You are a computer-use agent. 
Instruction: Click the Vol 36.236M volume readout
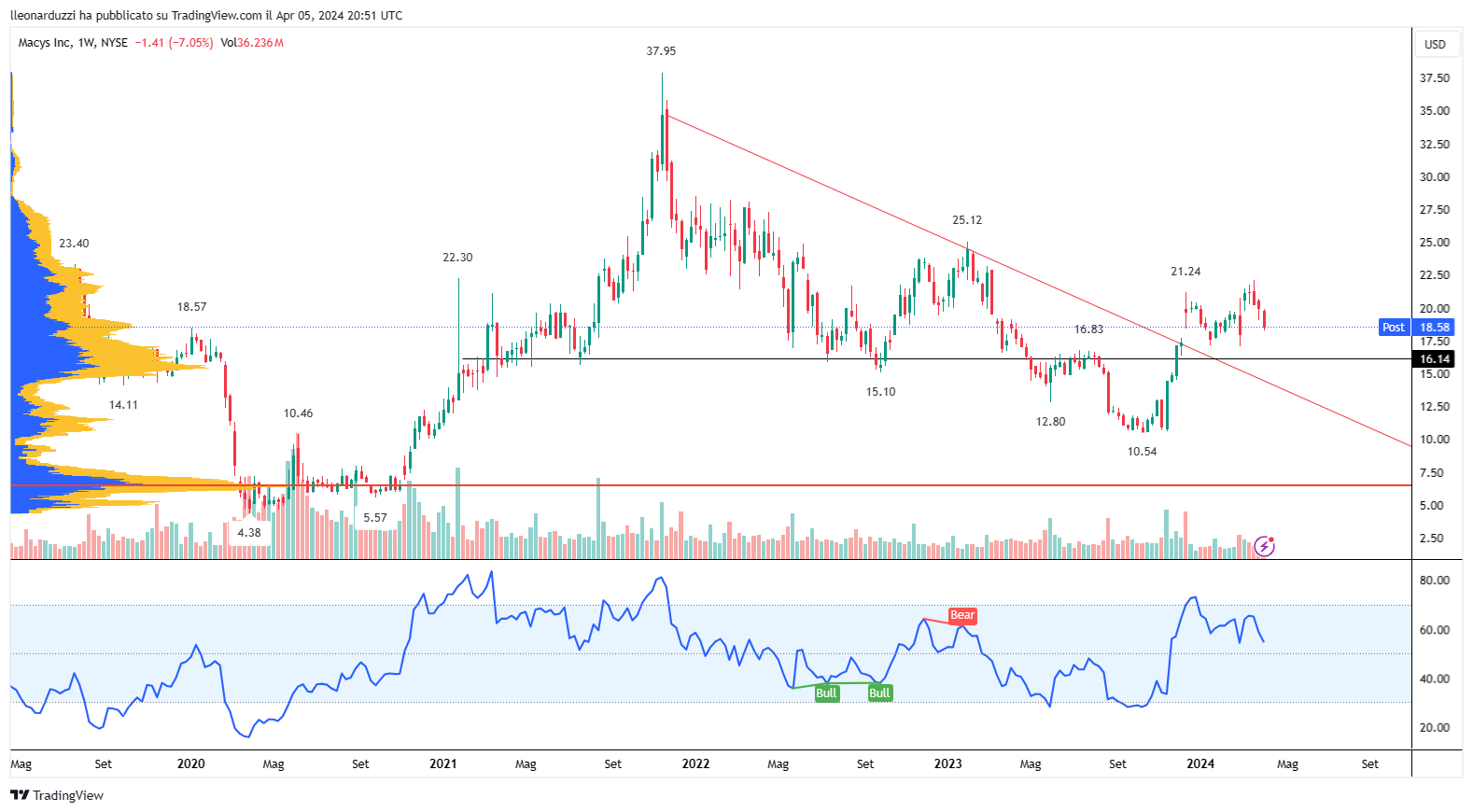pyautogui.click(x=252, y=42)
